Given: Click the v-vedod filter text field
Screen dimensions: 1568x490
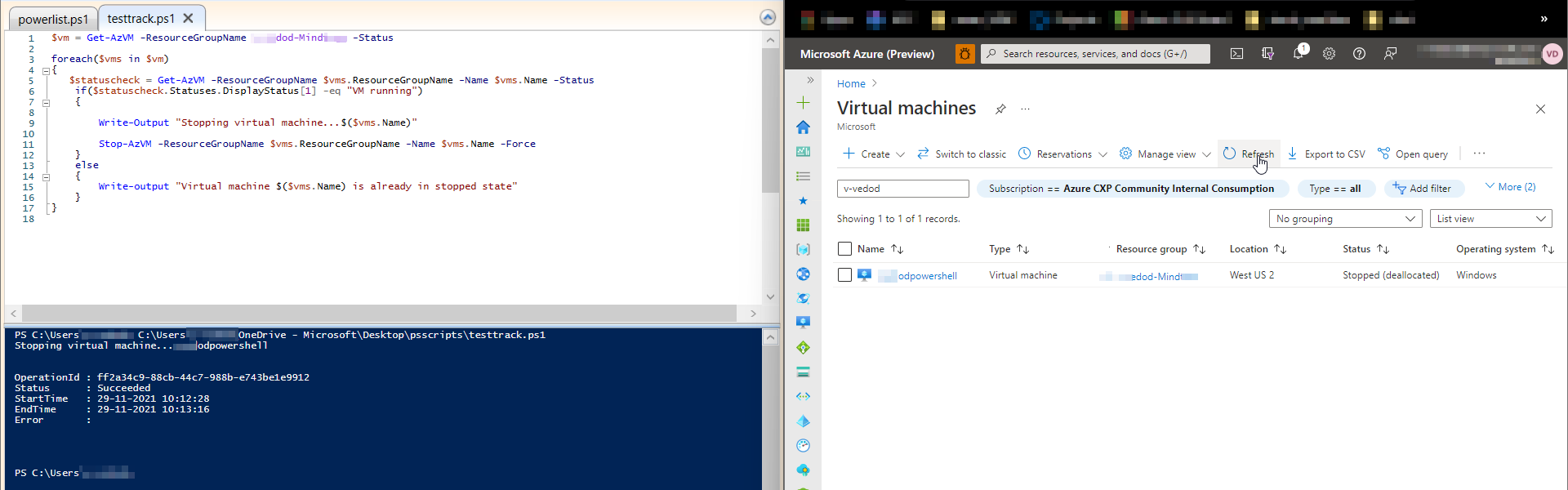Looking at the screenshot, I should [x=902, y=189].
